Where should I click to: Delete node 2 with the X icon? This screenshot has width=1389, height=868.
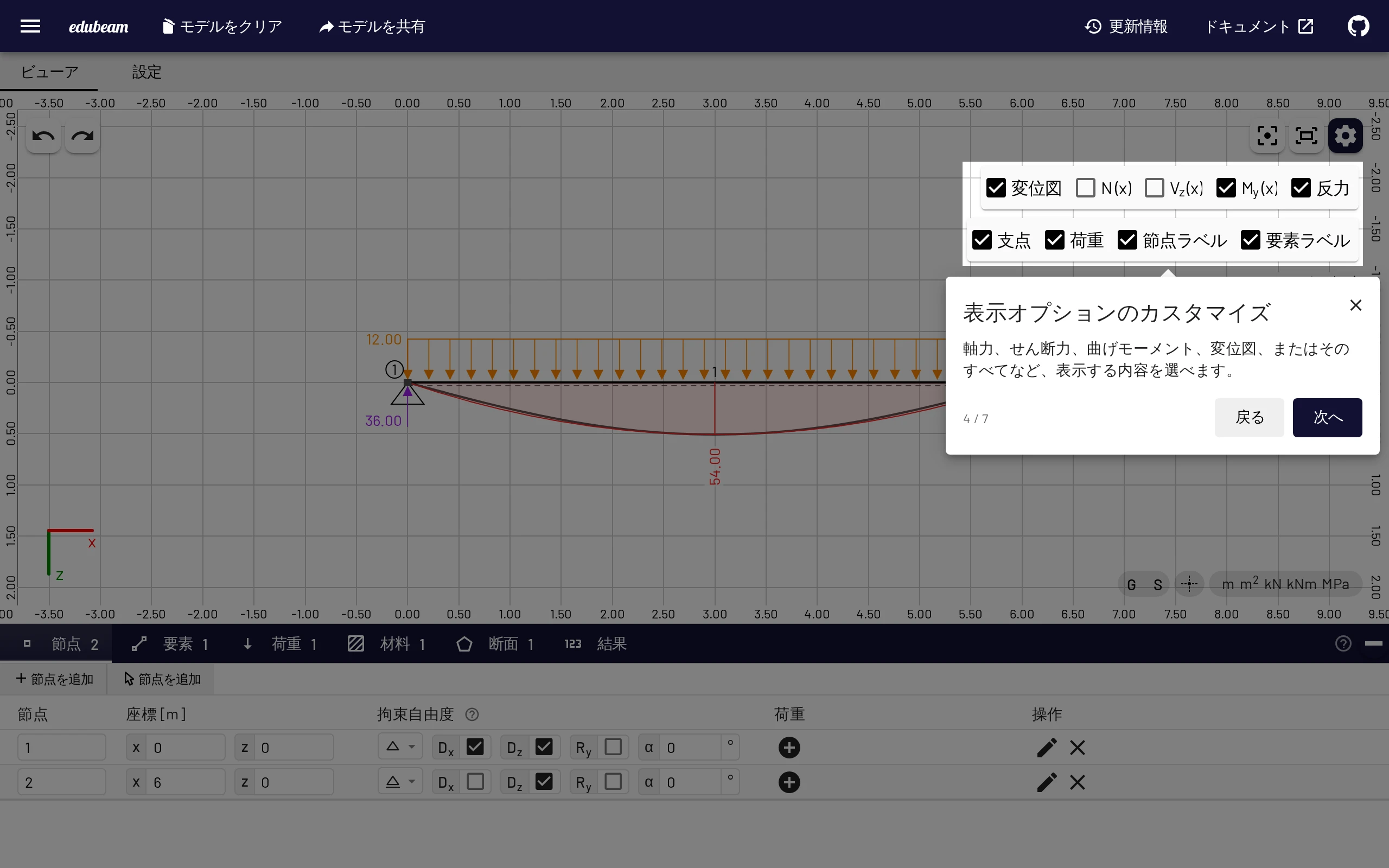coord(1078,782)
